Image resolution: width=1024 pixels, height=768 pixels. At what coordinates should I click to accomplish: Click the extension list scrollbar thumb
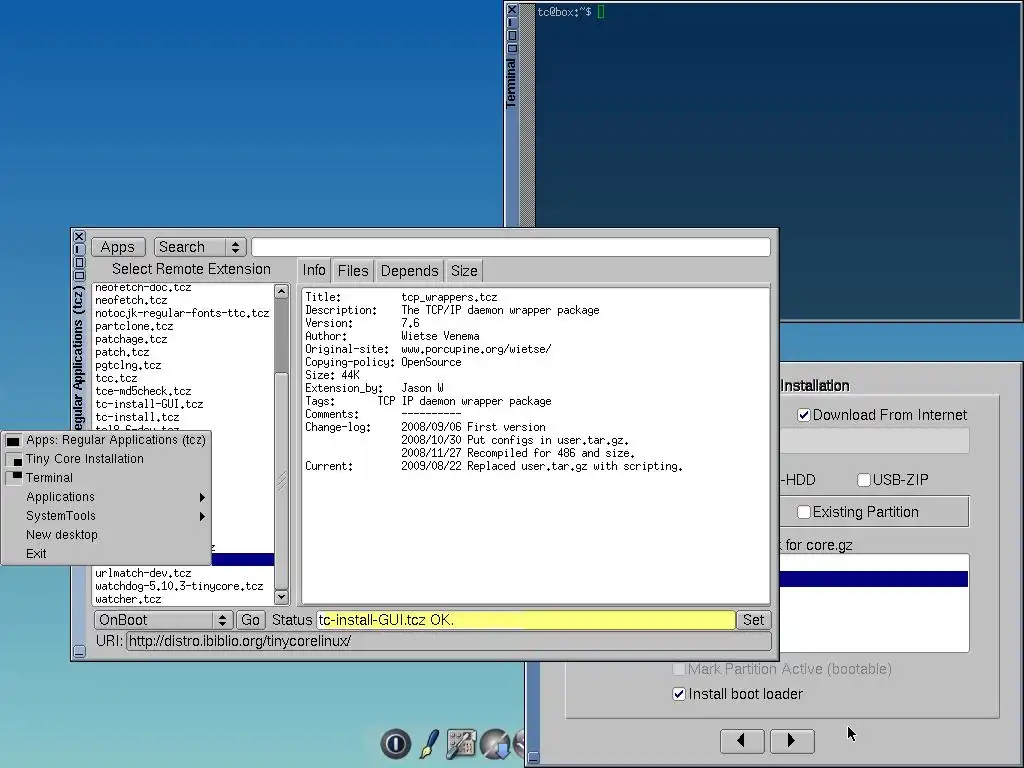281,480
